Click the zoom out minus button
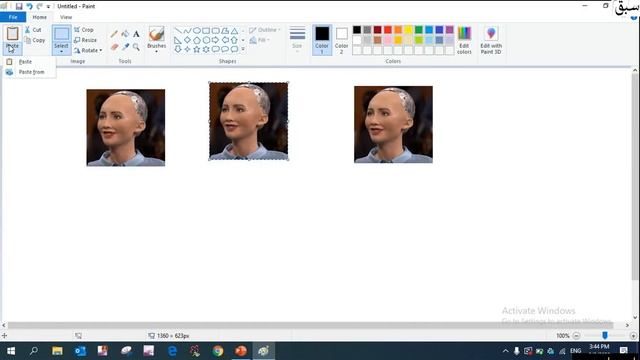640x360 pixels. coord(576,336)
